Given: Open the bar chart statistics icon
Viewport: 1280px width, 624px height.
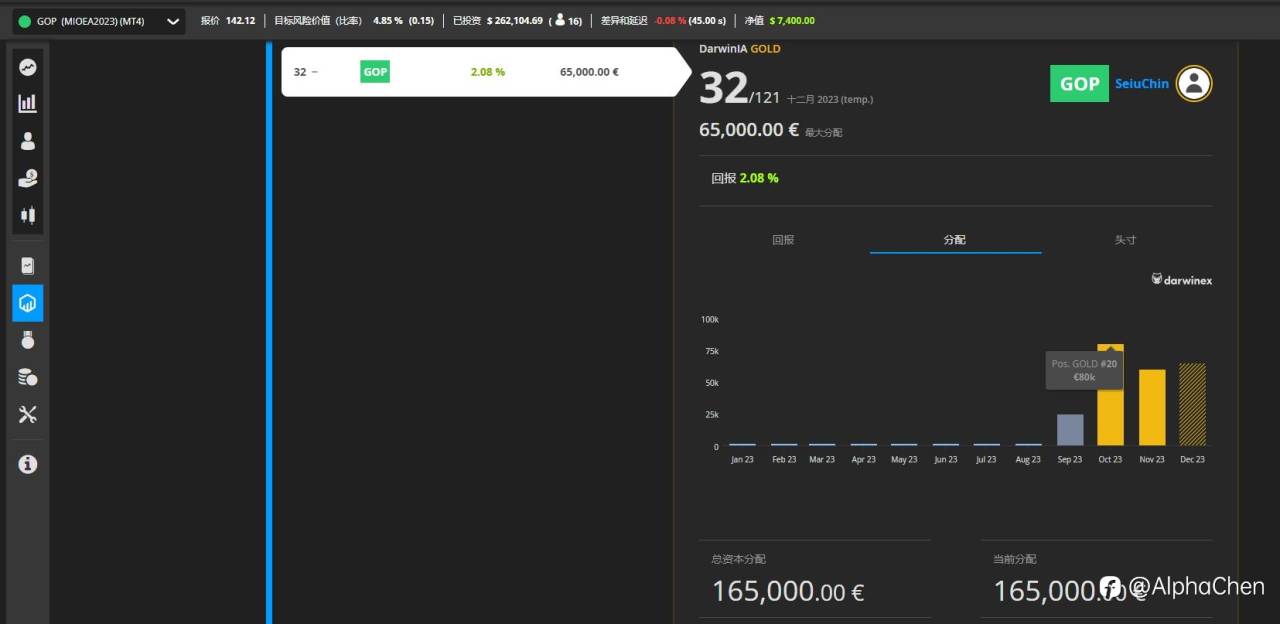Looking at the screenshot, I should click(x=28, y=103).
